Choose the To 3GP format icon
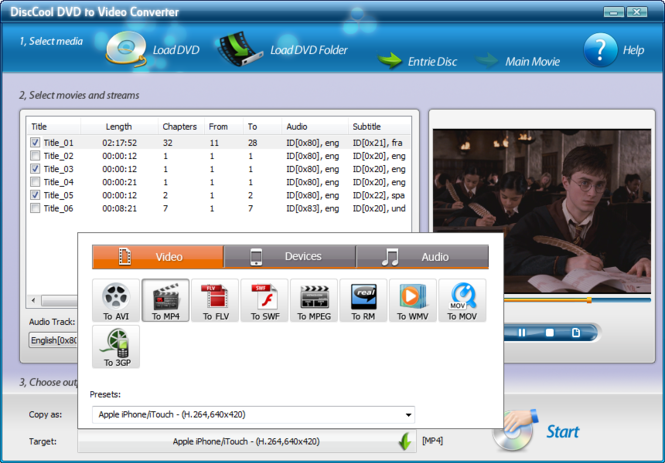 pos(116,347)
